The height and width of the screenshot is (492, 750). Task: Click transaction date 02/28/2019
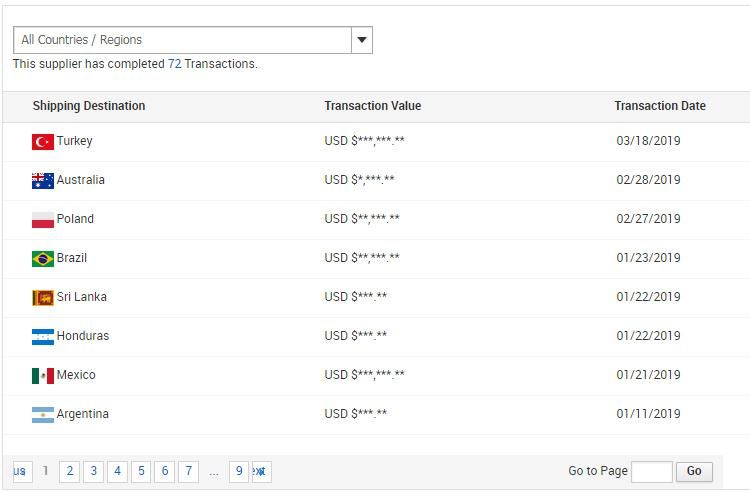click(x=648, y=180)
